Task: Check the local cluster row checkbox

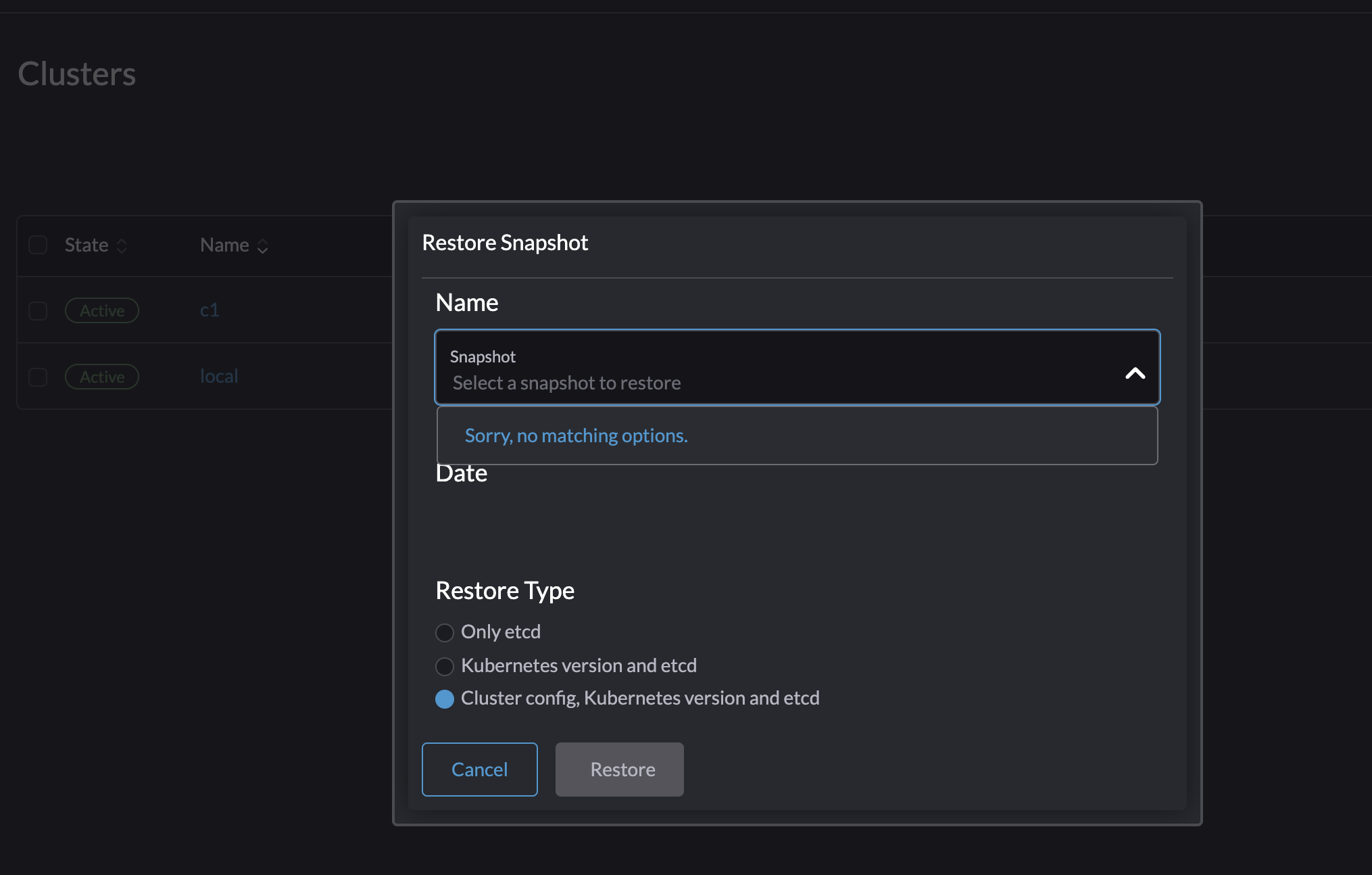Action: 37,377
